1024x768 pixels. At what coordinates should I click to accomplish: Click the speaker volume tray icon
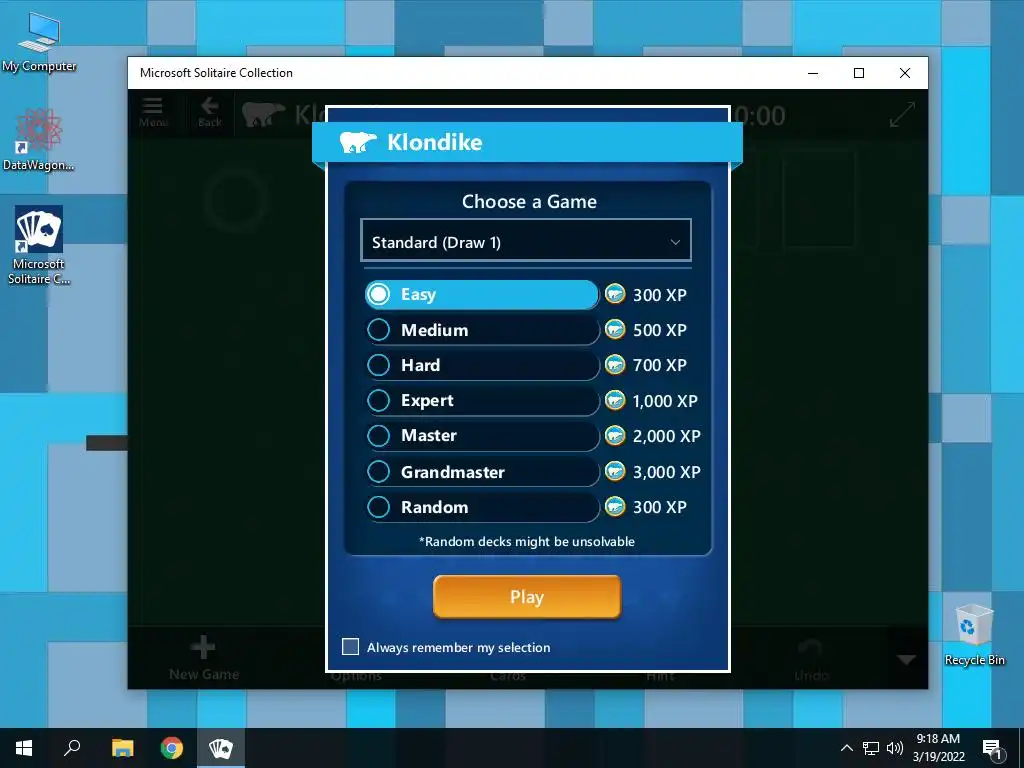click(895, 748)
